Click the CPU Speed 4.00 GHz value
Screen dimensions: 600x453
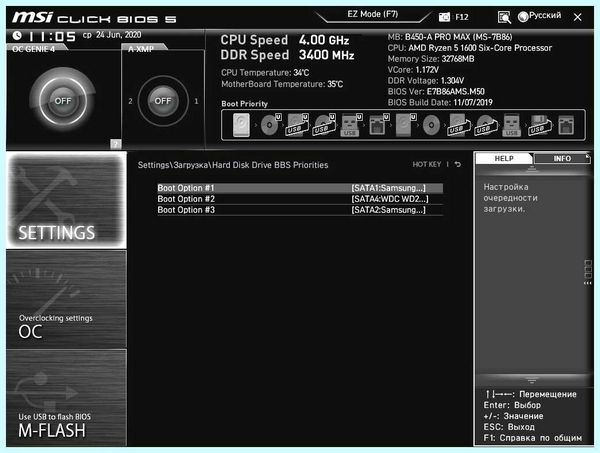(x=324, y=40)
